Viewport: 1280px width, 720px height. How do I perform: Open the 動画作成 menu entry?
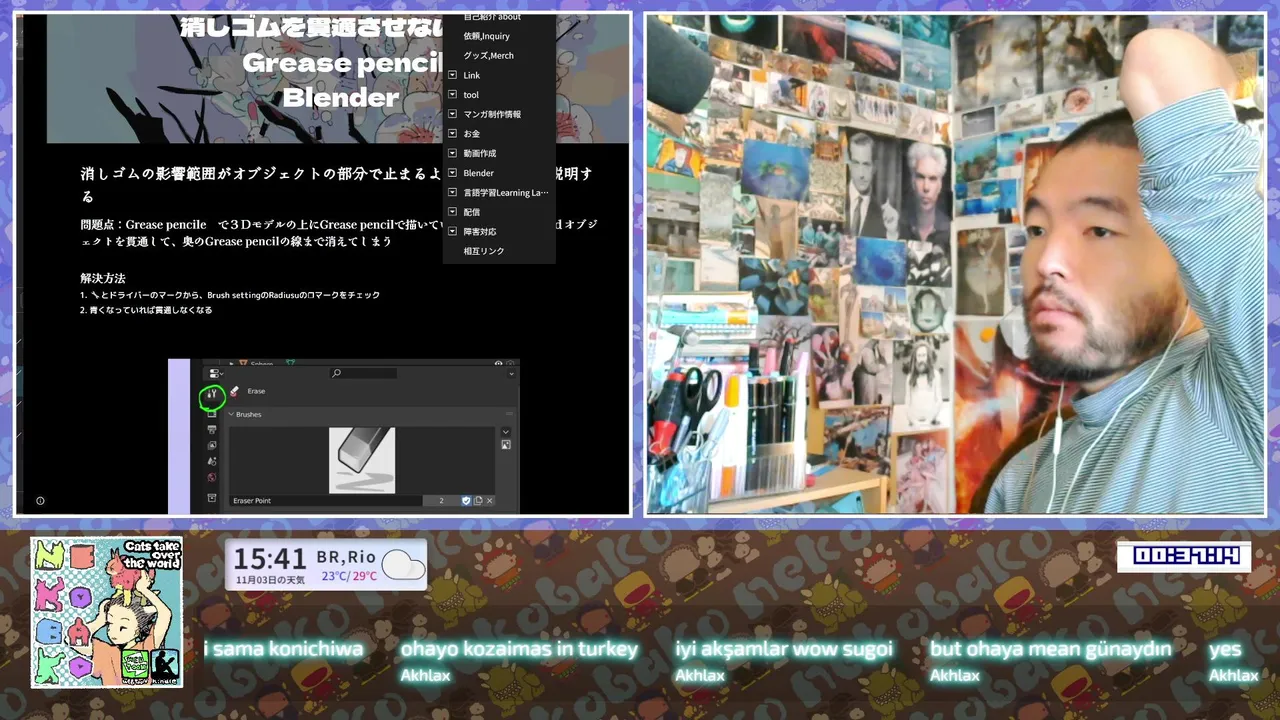point(479,153)
